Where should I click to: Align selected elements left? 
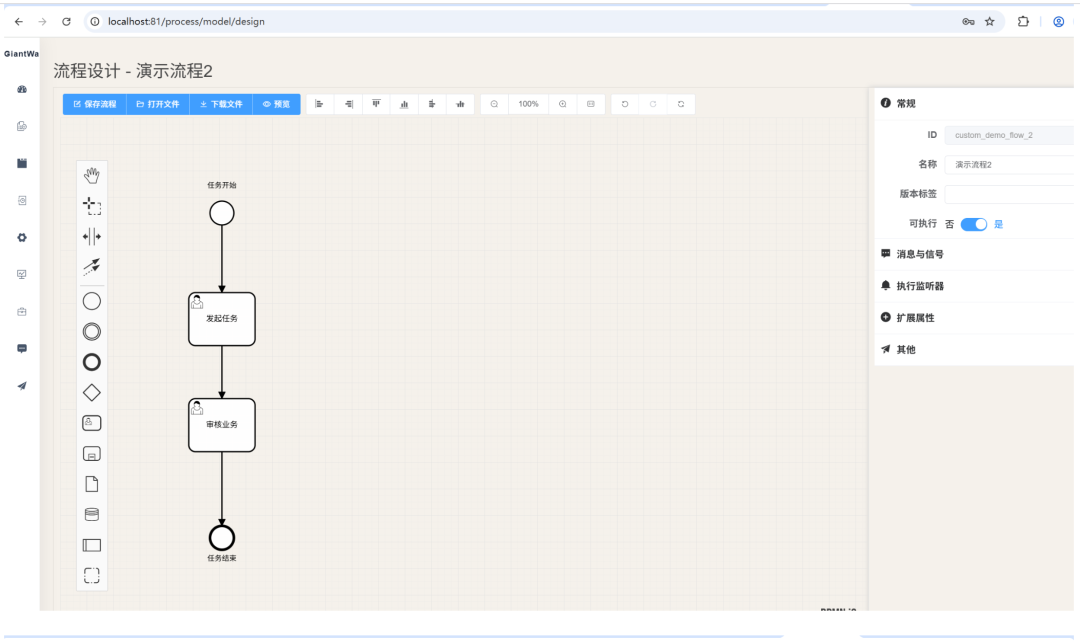coord(320,104)
